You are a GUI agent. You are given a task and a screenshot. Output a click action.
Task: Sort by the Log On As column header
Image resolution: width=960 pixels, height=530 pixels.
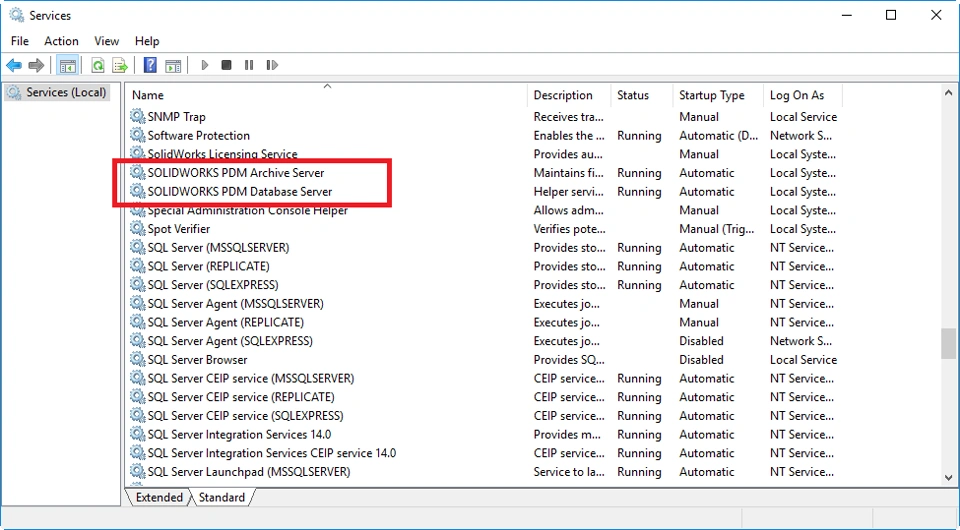pos(803,95)
